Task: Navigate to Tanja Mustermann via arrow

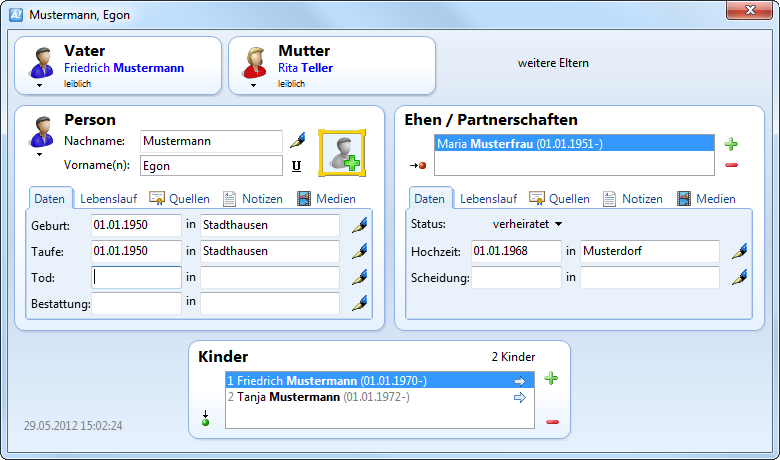Action: pos(519,398)
